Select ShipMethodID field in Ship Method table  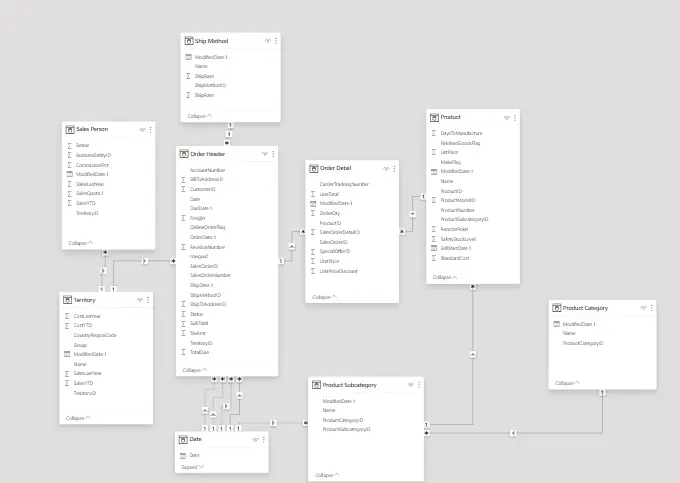click(x=210, y=85)
